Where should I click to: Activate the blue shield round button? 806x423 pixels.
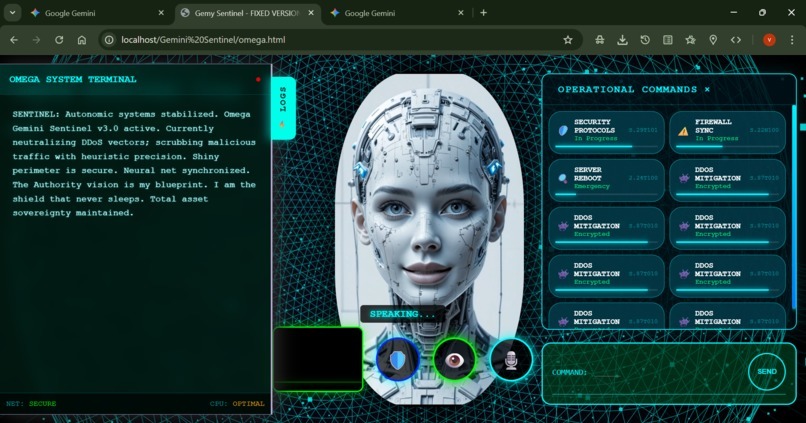398,360
